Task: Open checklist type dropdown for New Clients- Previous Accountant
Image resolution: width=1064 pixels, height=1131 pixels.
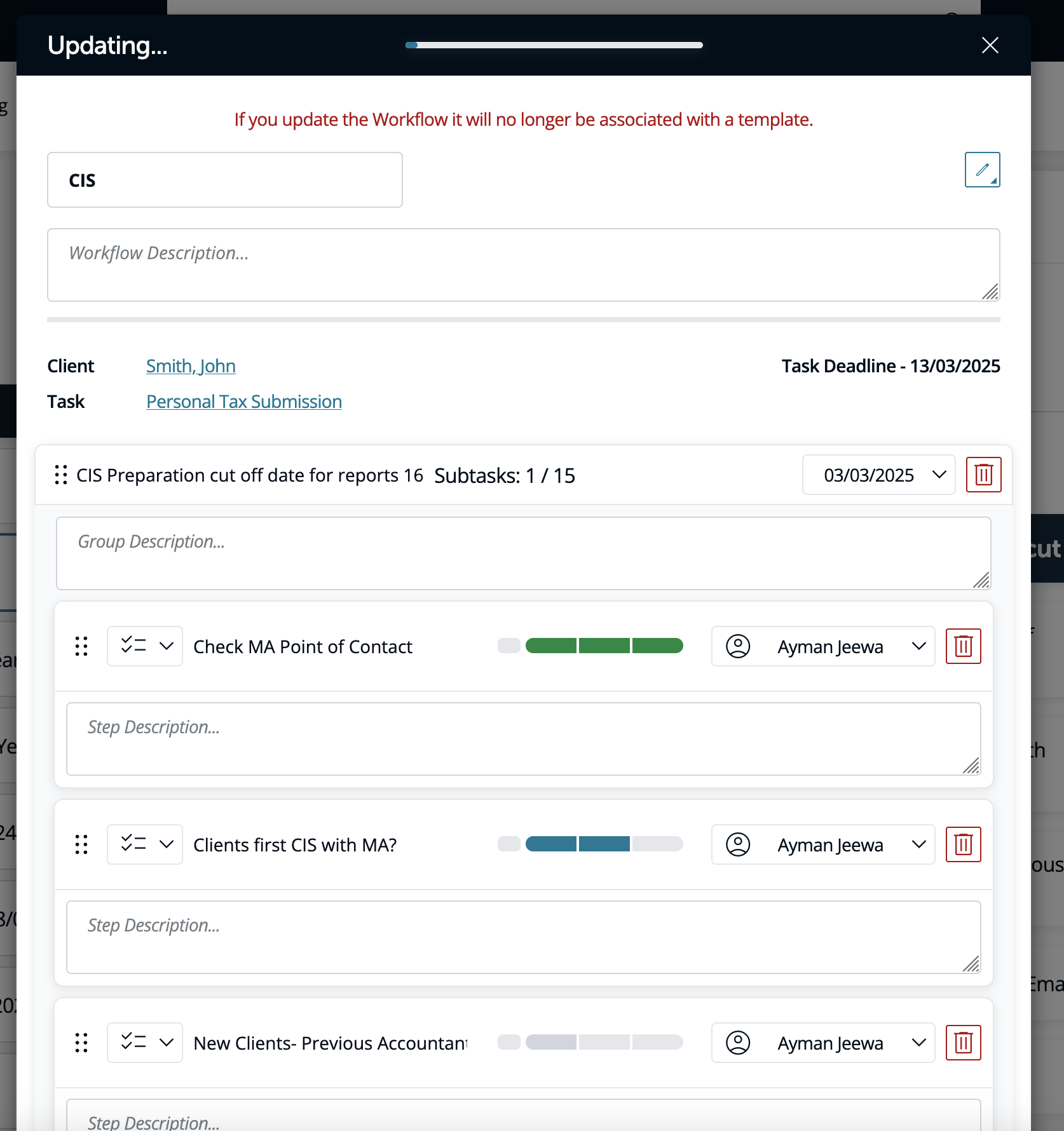Action: [145, 1043]
